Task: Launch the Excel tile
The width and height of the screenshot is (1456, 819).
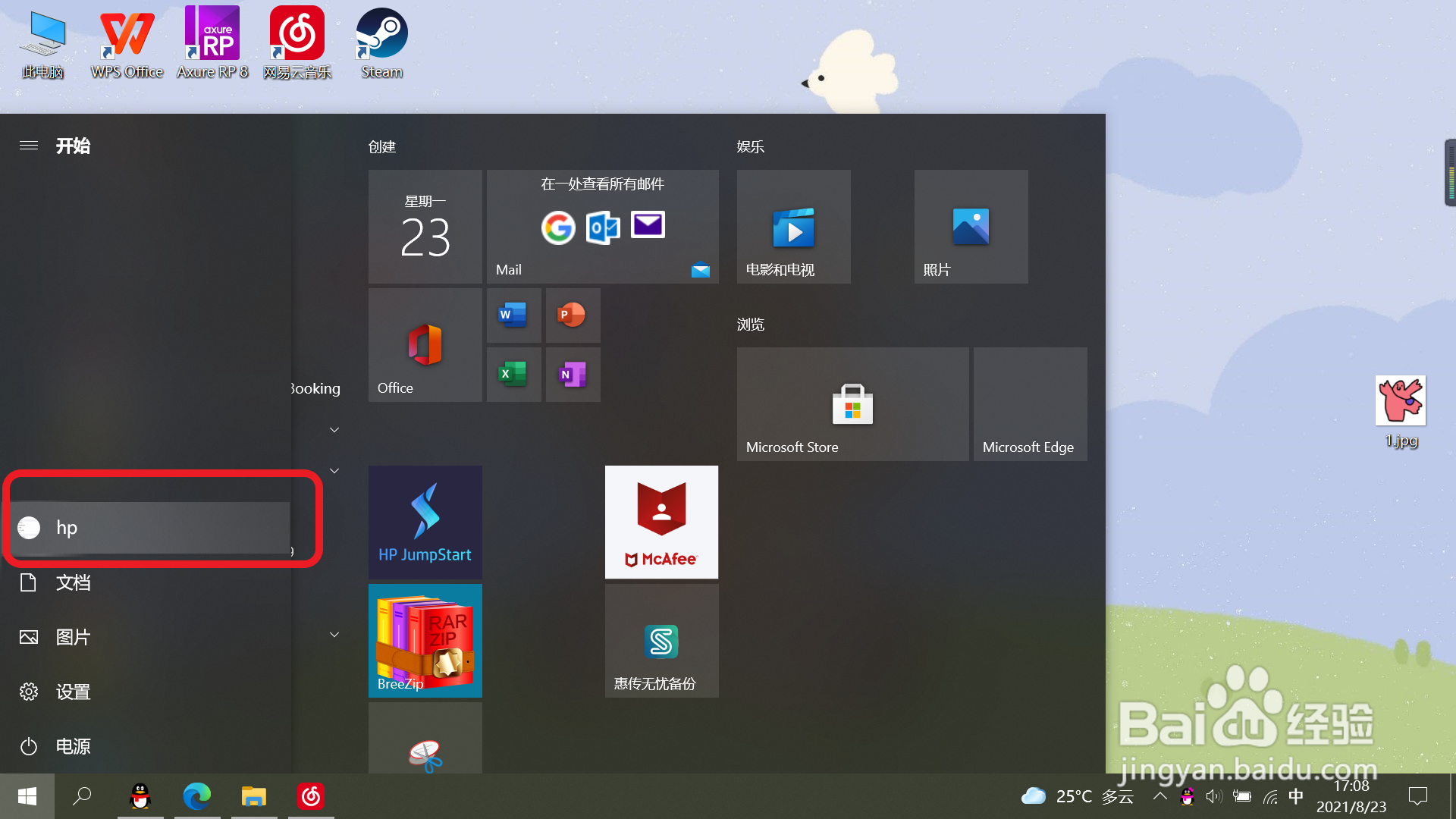Action: pos(513,374)
